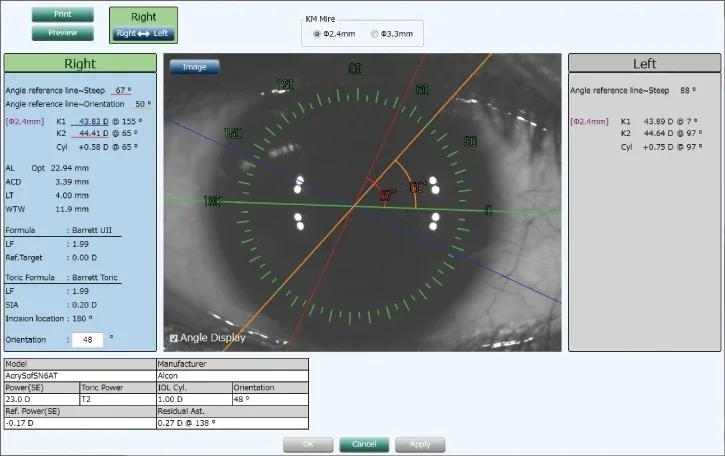Click the Formula value Barrett UII

(92, 230)
